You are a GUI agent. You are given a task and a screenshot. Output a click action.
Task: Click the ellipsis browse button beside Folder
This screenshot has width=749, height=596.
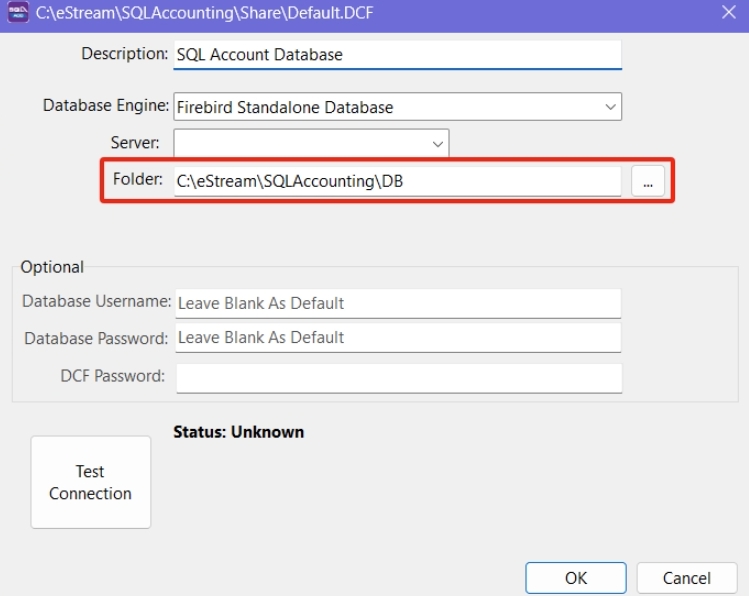click(x=647, y=181)
